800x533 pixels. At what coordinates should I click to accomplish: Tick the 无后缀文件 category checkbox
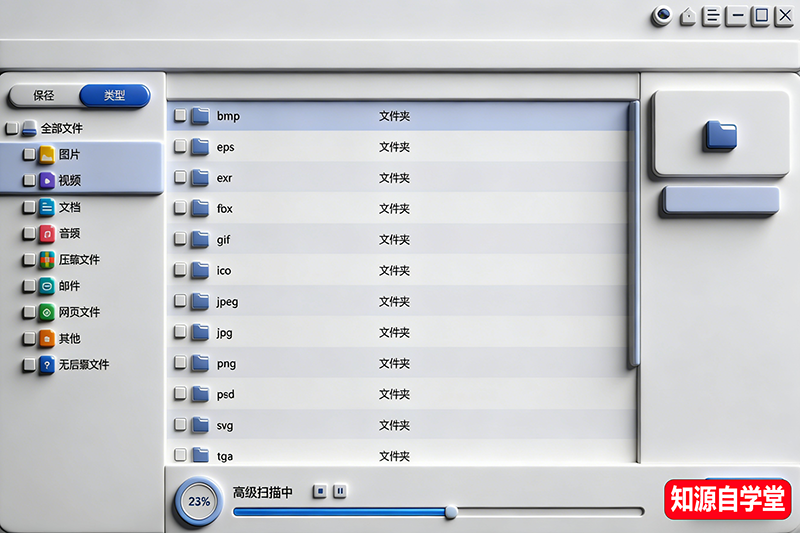[x=29, y=365]
